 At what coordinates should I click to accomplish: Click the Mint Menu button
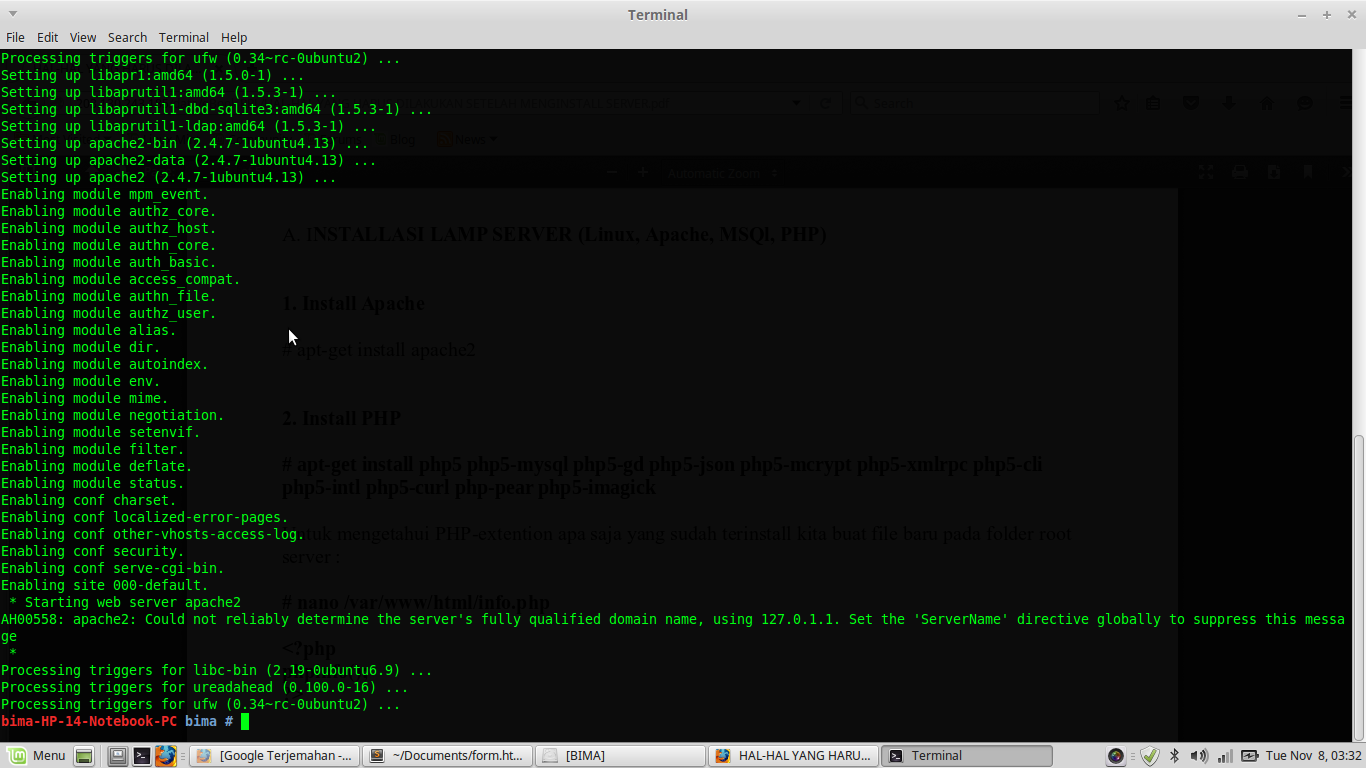(x=38, y=756)
